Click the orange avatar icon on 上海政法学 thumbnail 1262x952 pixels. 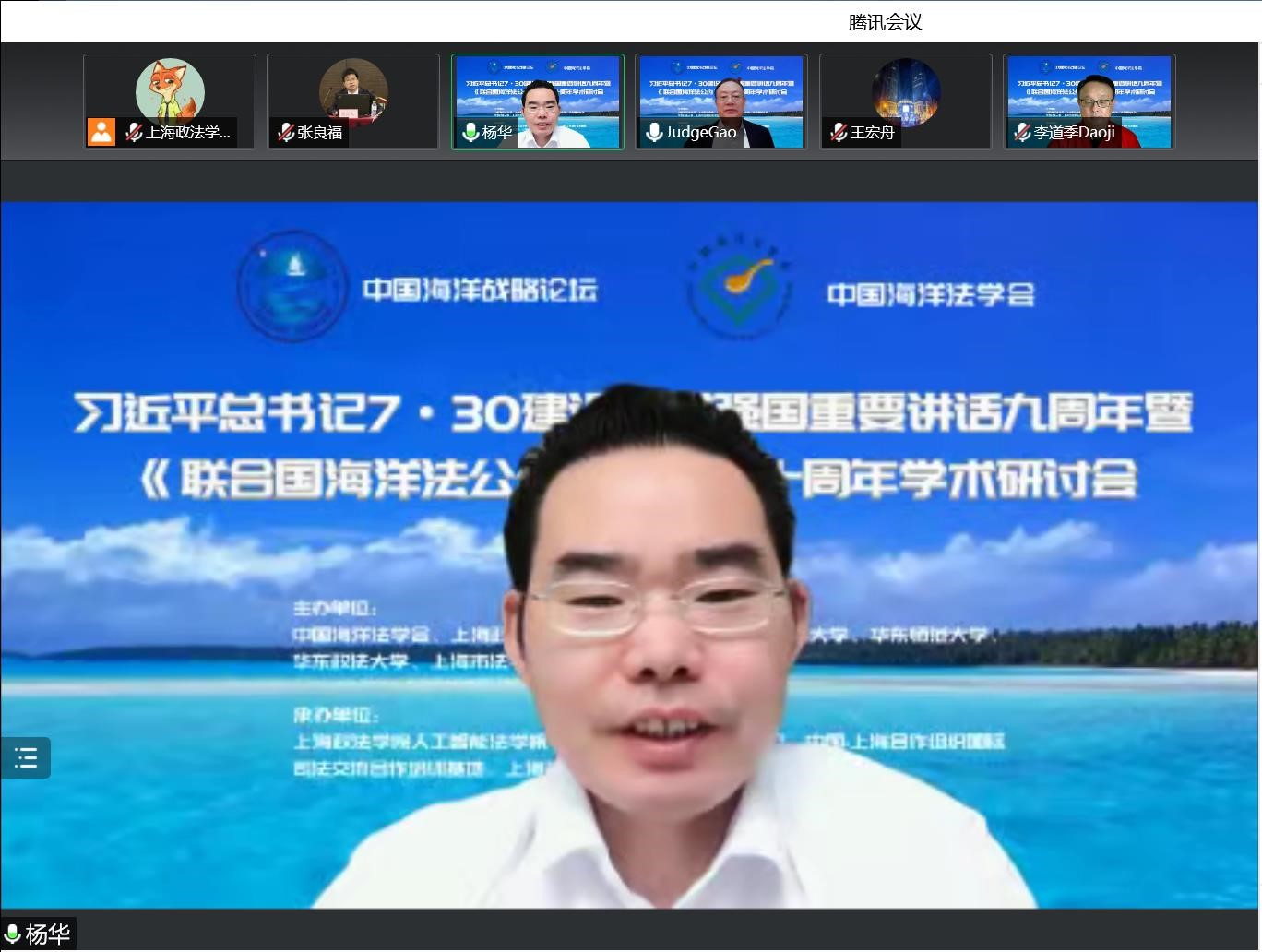101,132
